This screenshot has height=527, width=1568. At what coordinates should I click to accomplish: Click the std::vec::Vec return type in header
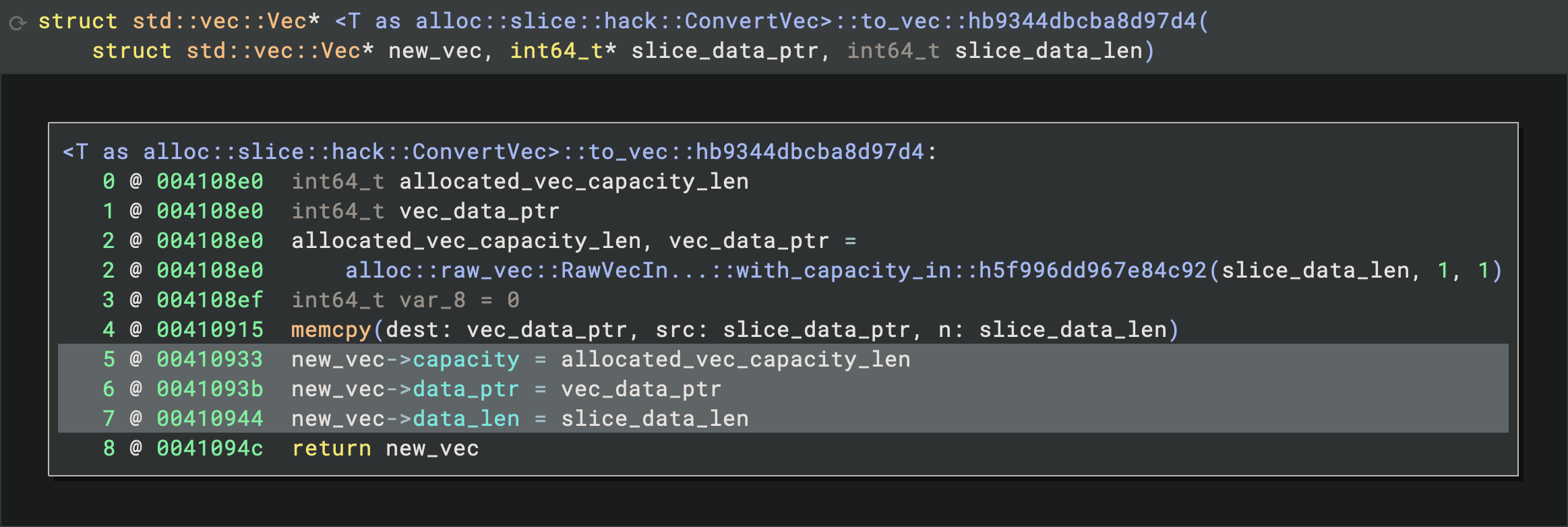tap(219, 22)
